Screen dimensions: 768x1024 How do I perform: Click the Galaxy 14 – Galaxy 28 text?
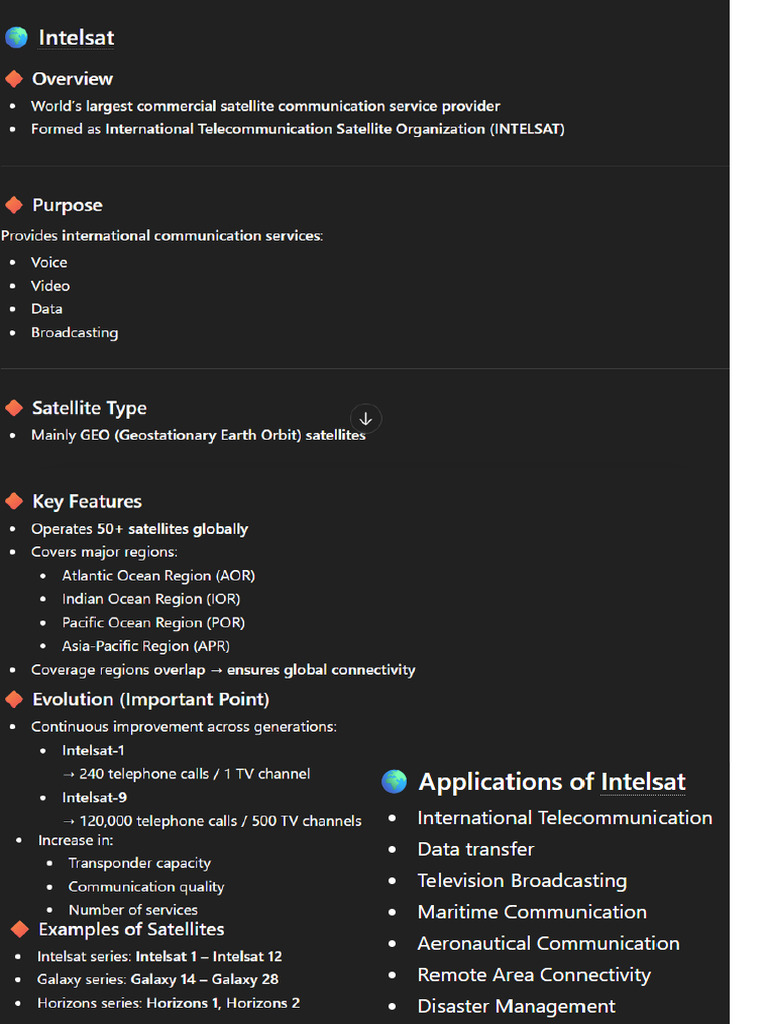click(204, 979)
